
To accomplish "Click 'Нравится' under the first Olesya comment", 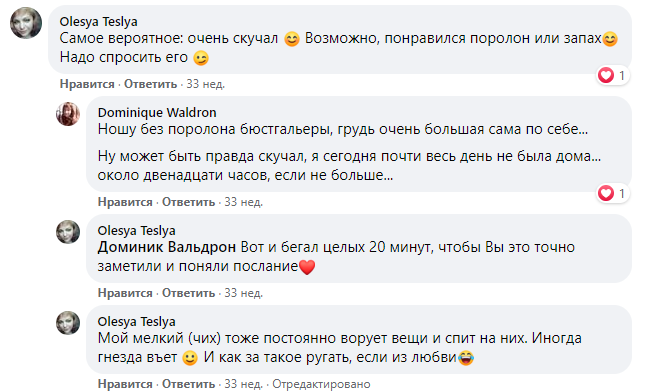I will (87, 84).
